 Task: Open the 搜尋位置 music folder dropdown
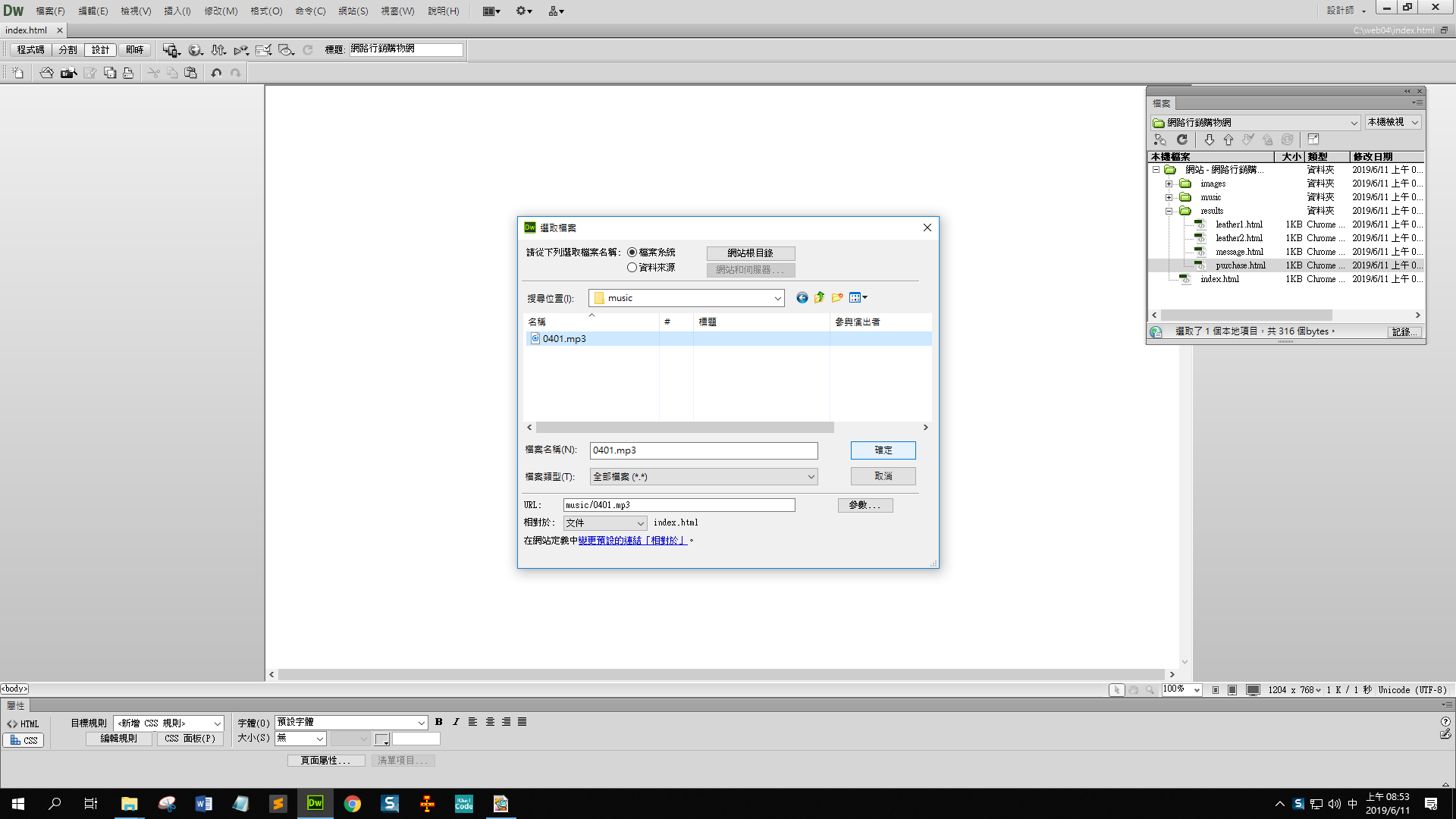click(777, 298)
